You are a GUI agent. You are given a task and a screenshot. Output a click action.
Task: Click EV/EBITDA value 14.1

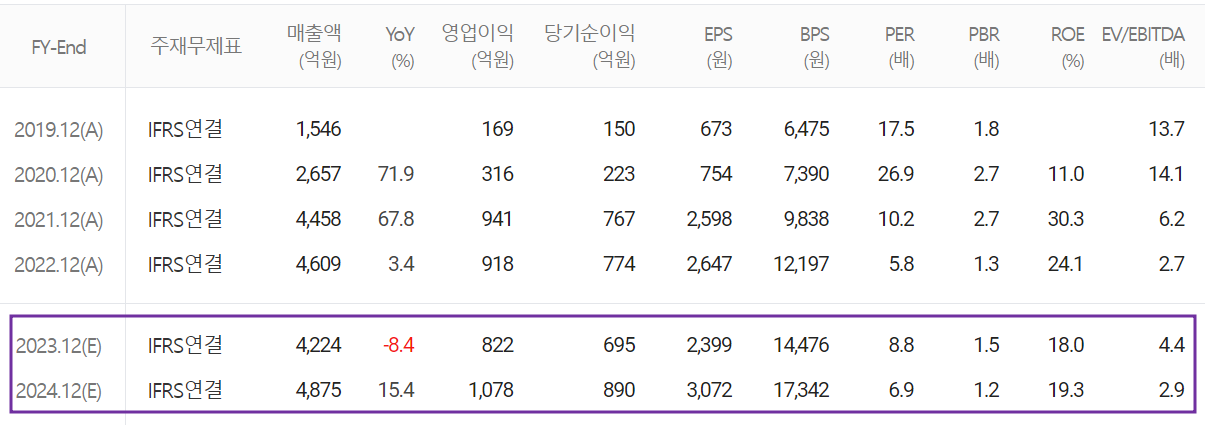coord(1167,174)
